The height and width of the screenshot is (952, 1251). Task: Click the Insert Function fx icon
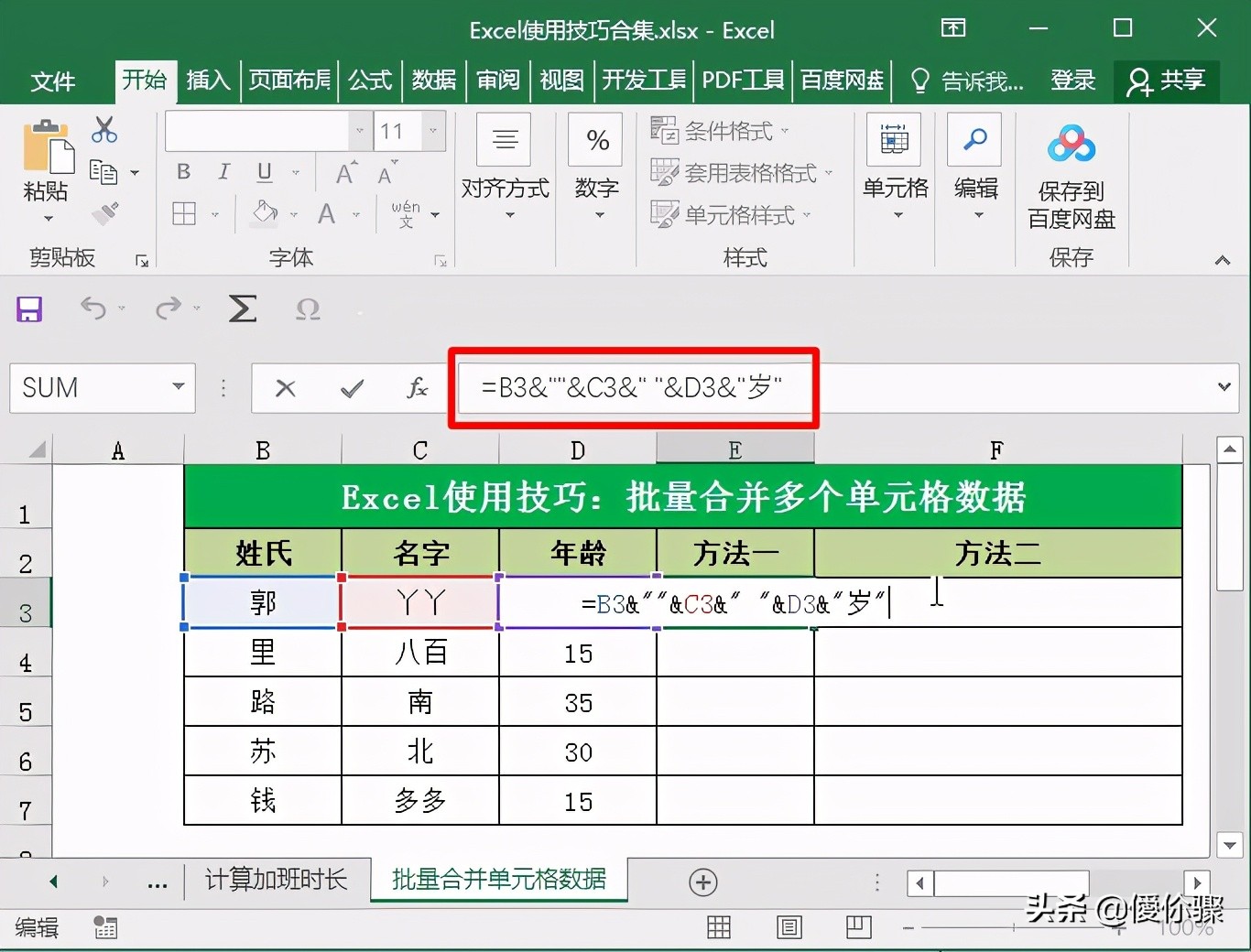[417, 388]
